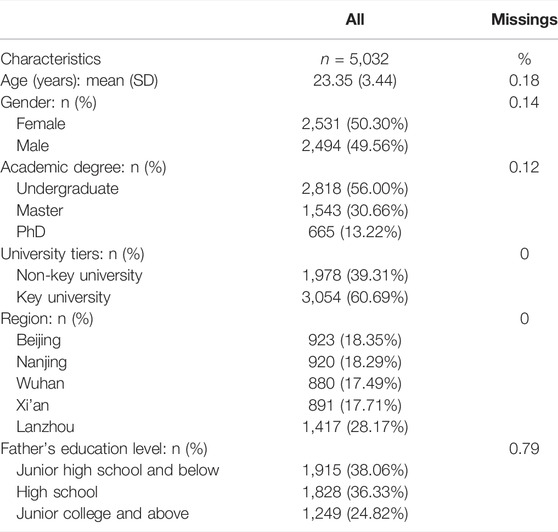The height and width of the screenshot is (532, 558).
Task: Click the Undergraduate value 2,818 (56.00%)
Action: pyautogui.click(x=355, y=189)
